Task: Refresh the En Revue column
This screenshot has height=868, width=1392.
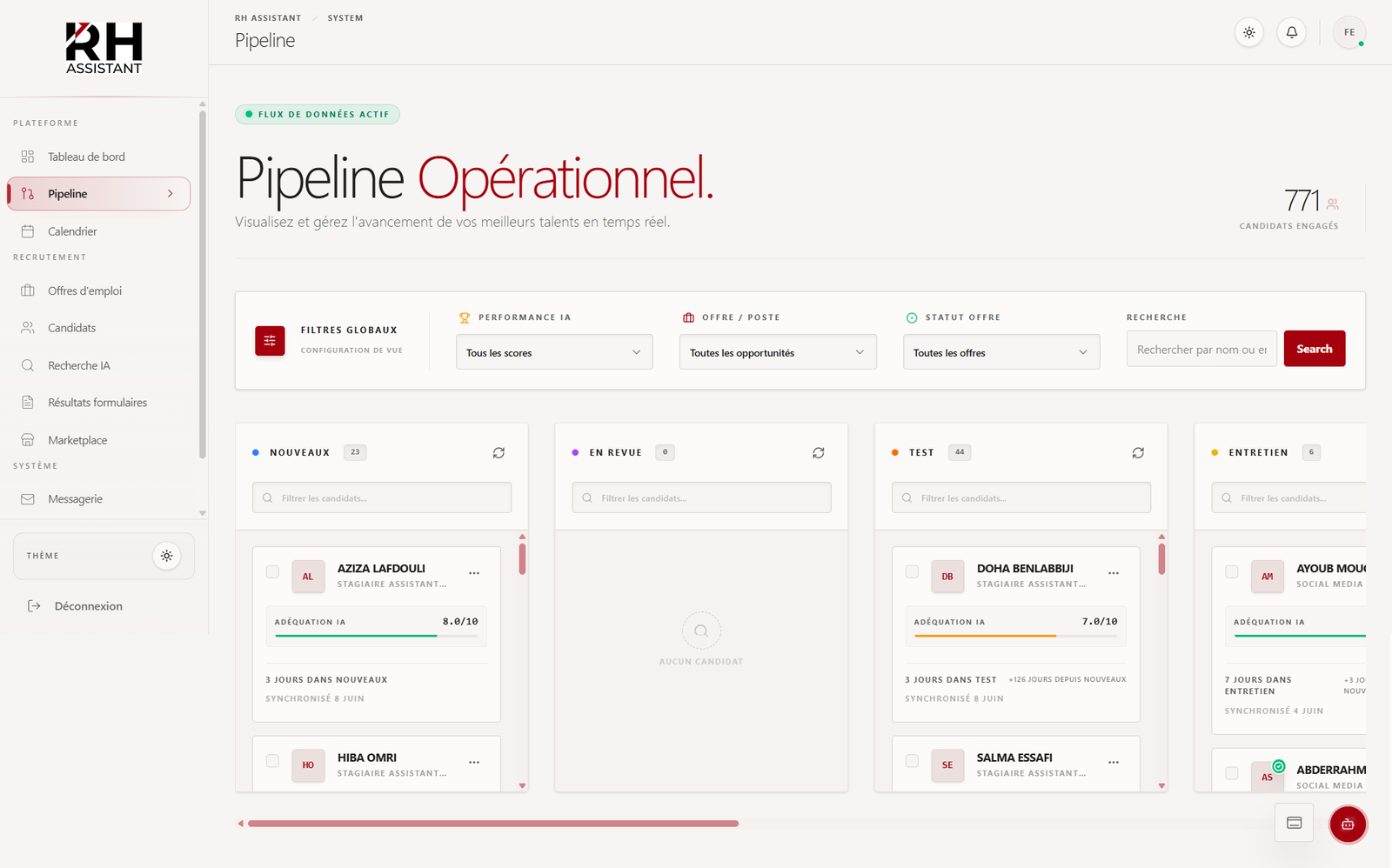Action: click(819, 452)
